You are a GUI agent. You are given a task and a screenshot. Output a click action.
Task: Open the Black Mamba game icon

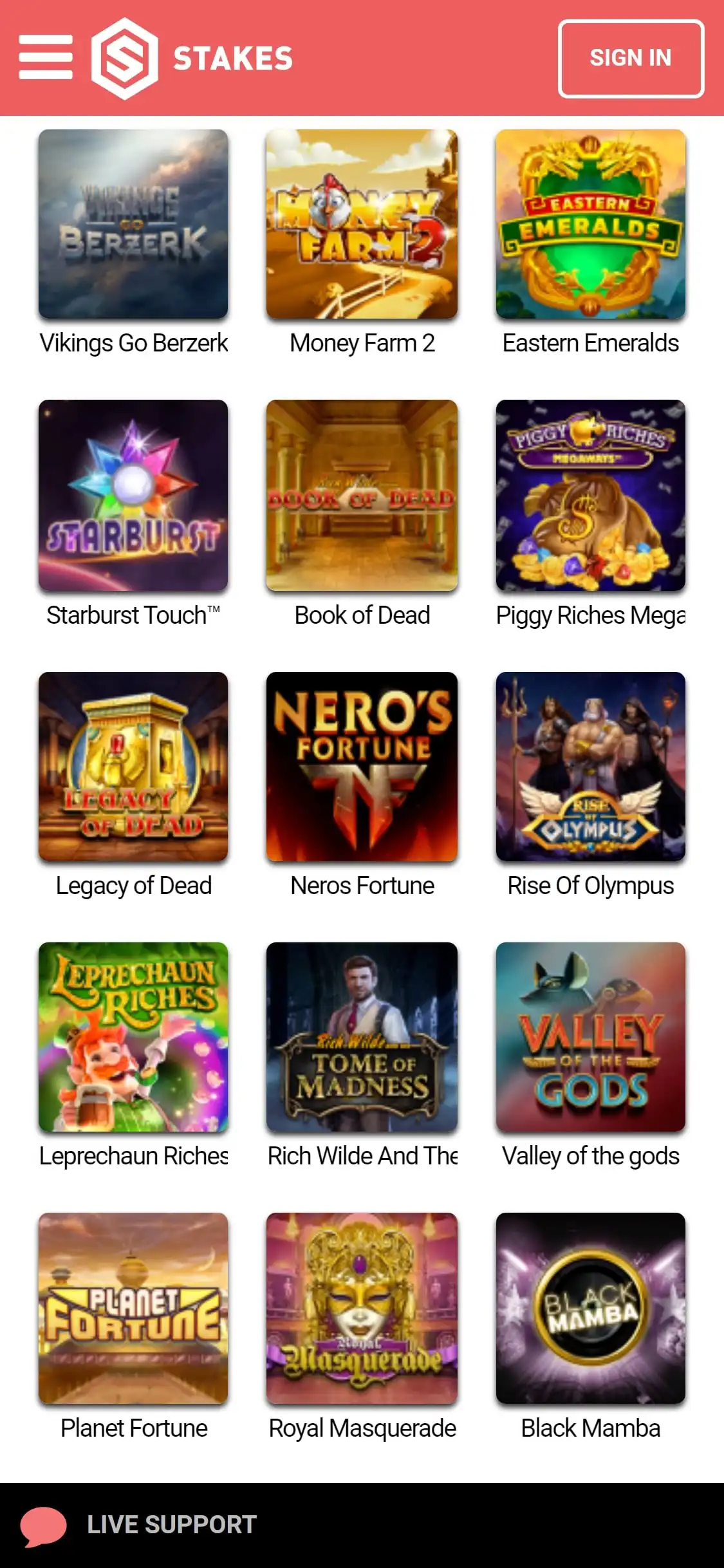(x=591, y=1308)
